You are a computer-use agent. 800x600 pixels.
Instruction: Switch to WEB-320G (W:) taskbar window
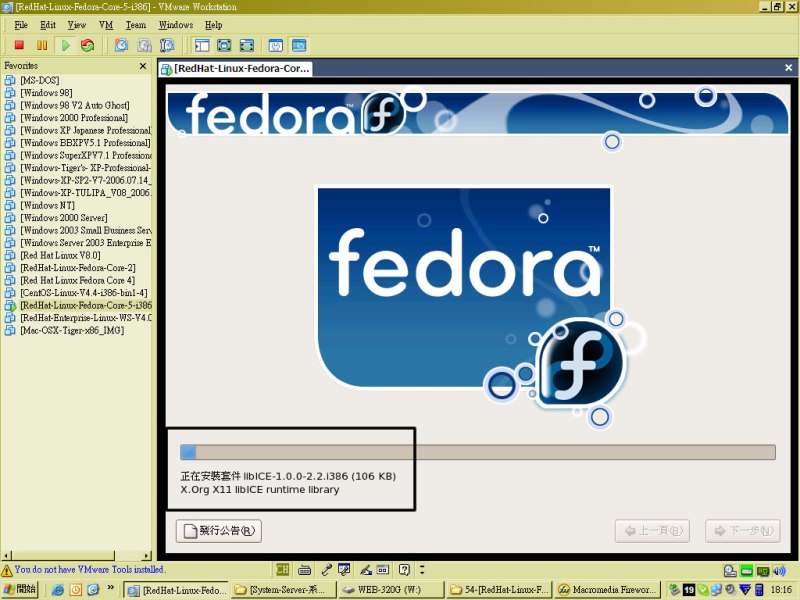tap(390, 590)
